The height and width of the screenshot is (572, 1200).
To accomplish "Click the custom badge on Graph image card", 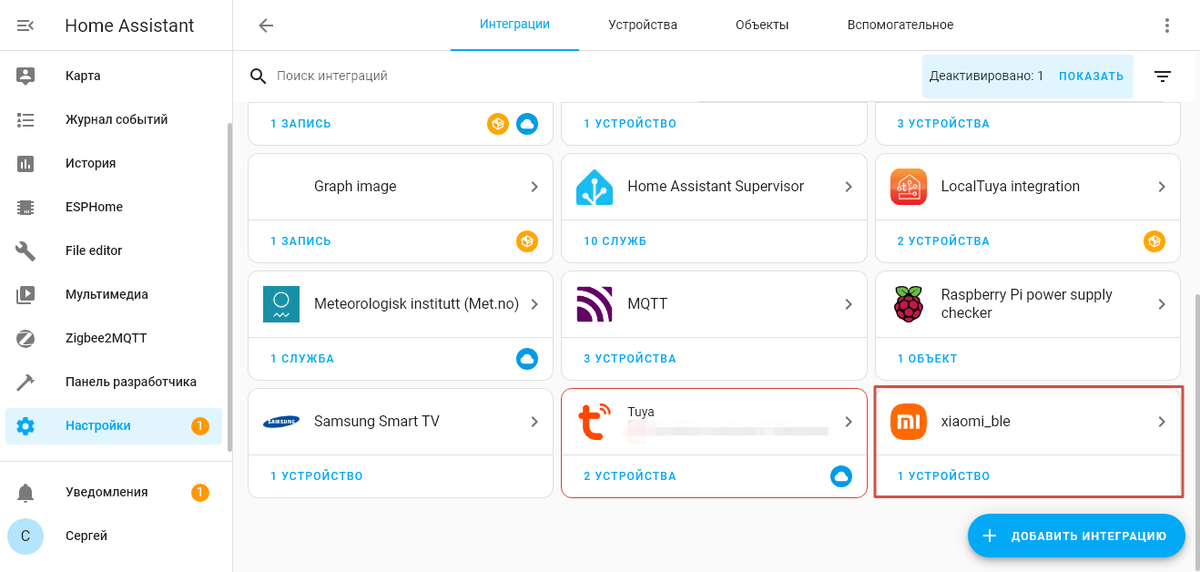I will (x=527, y=241).
